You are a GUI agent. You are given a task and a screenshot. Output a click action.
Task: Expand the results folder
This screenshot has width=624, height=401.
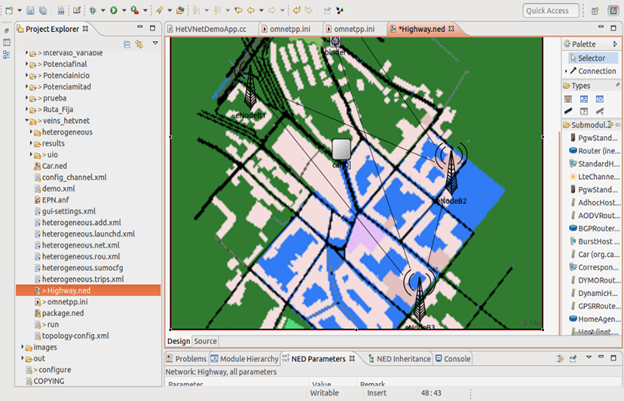coord(31,143)
